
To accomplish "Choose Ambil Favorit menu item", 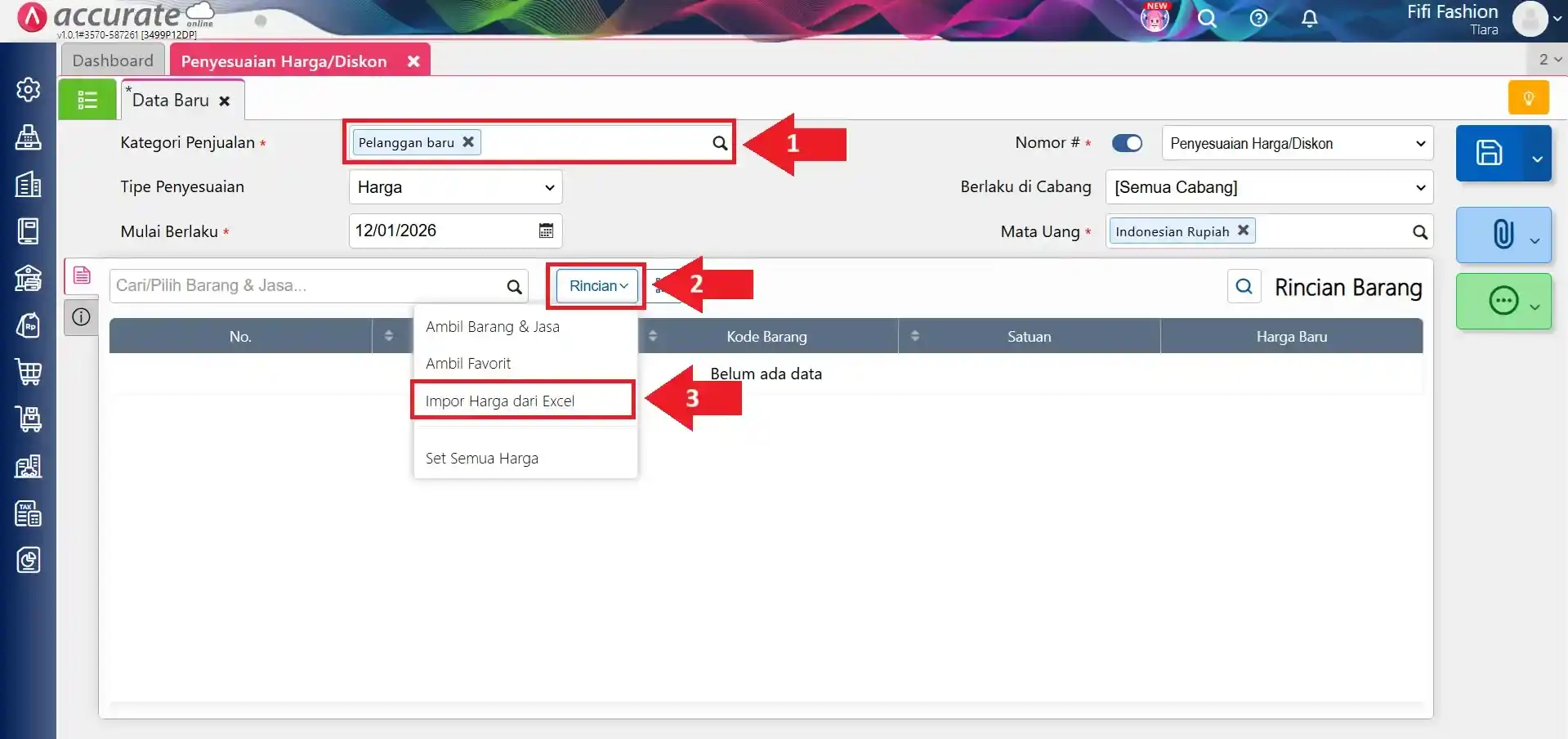I will (x=525, y=364).
